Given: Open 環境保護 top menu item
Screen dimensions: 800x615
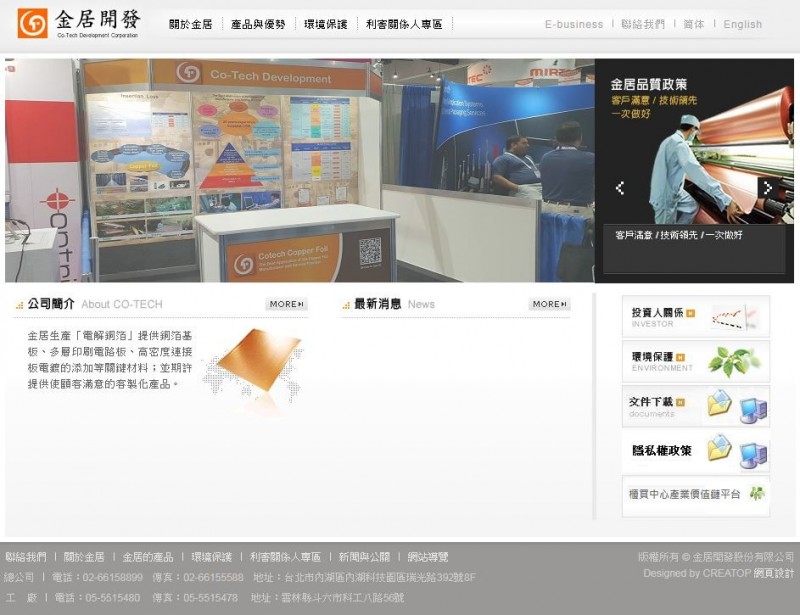Looking at the screenshot, I should 326,24.
